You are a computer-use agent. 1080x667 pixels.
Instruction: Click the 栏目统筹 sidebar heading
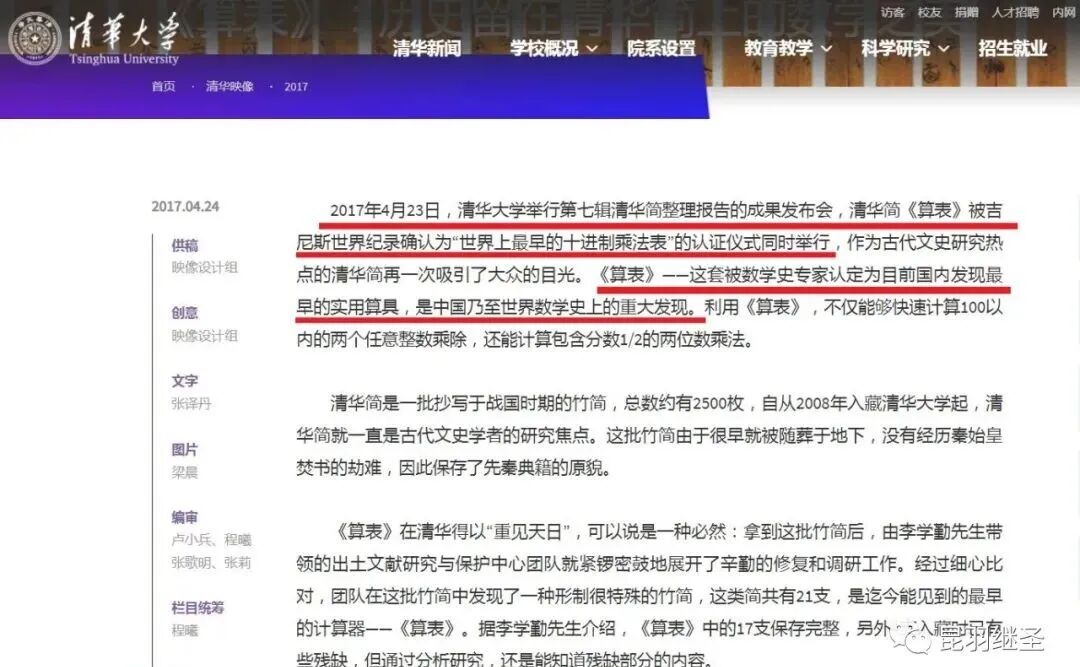point(198,608)
